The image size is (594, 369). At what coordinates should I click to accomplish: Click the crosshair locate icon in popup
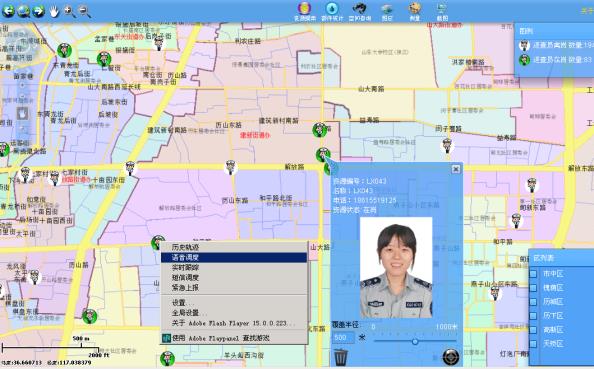coord(451,356)
